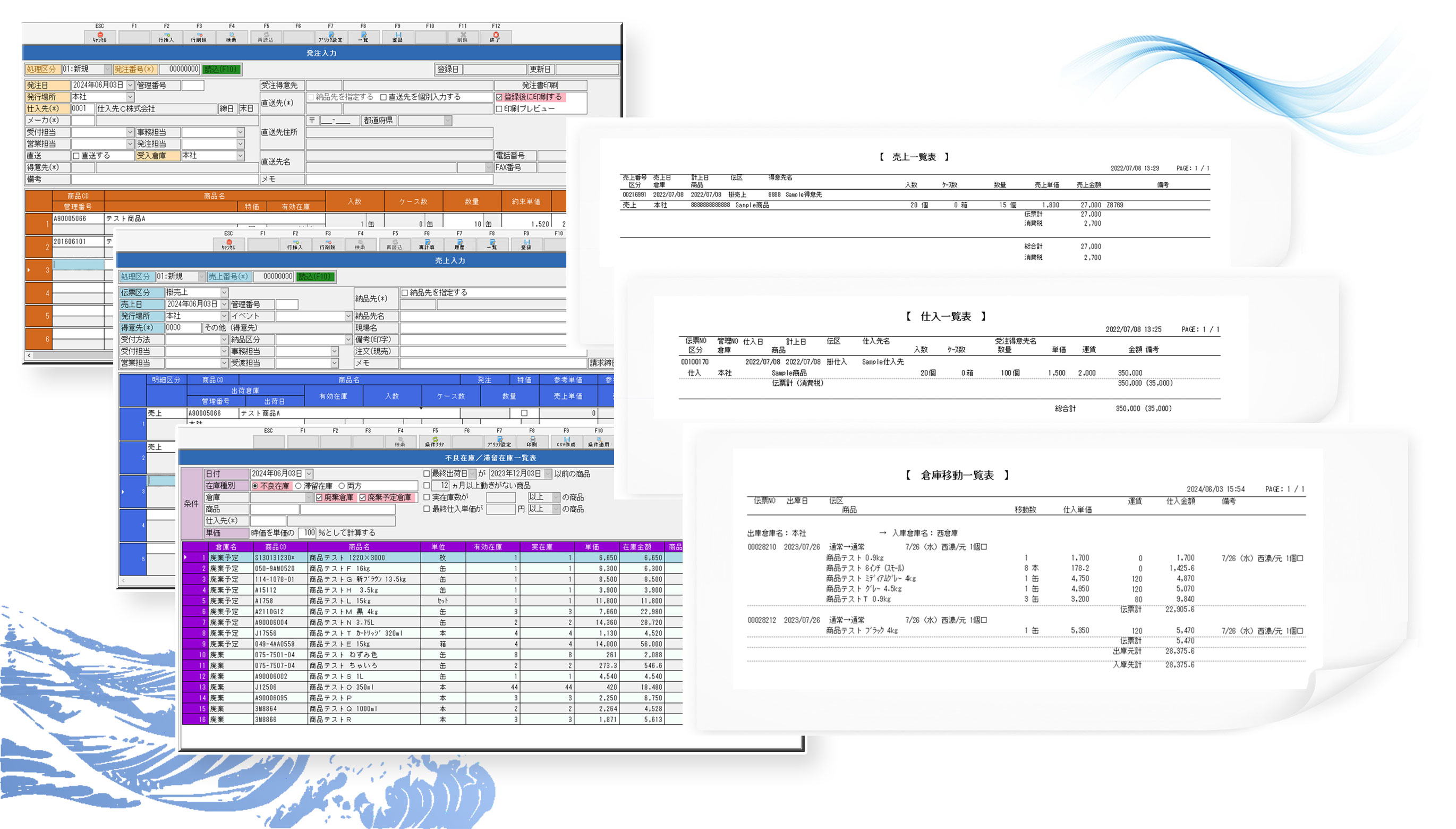The height and width of the screenshot is (829, 1456).
Task: Click green 読込(F10) button in 発注入力
Action: [222, 70]
